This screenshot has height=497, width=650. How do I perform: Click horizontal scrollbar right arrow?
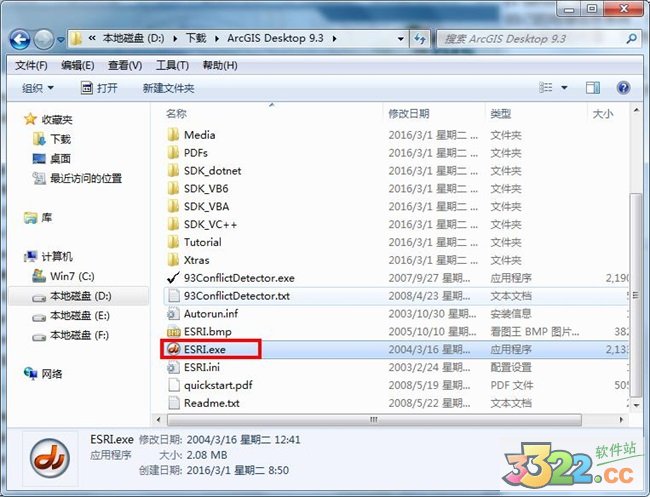tap(621, 419)
